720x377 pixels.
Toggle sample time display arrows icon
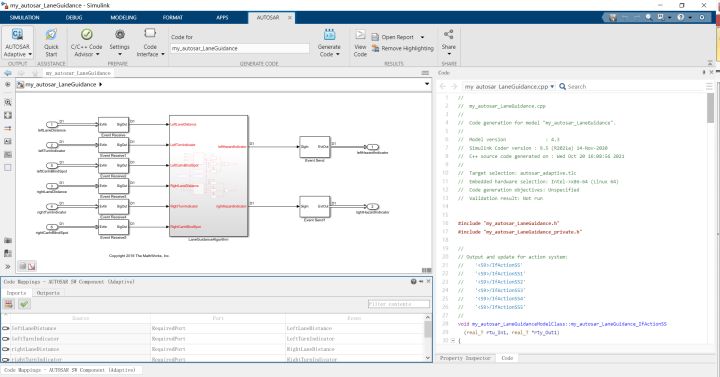8,129
